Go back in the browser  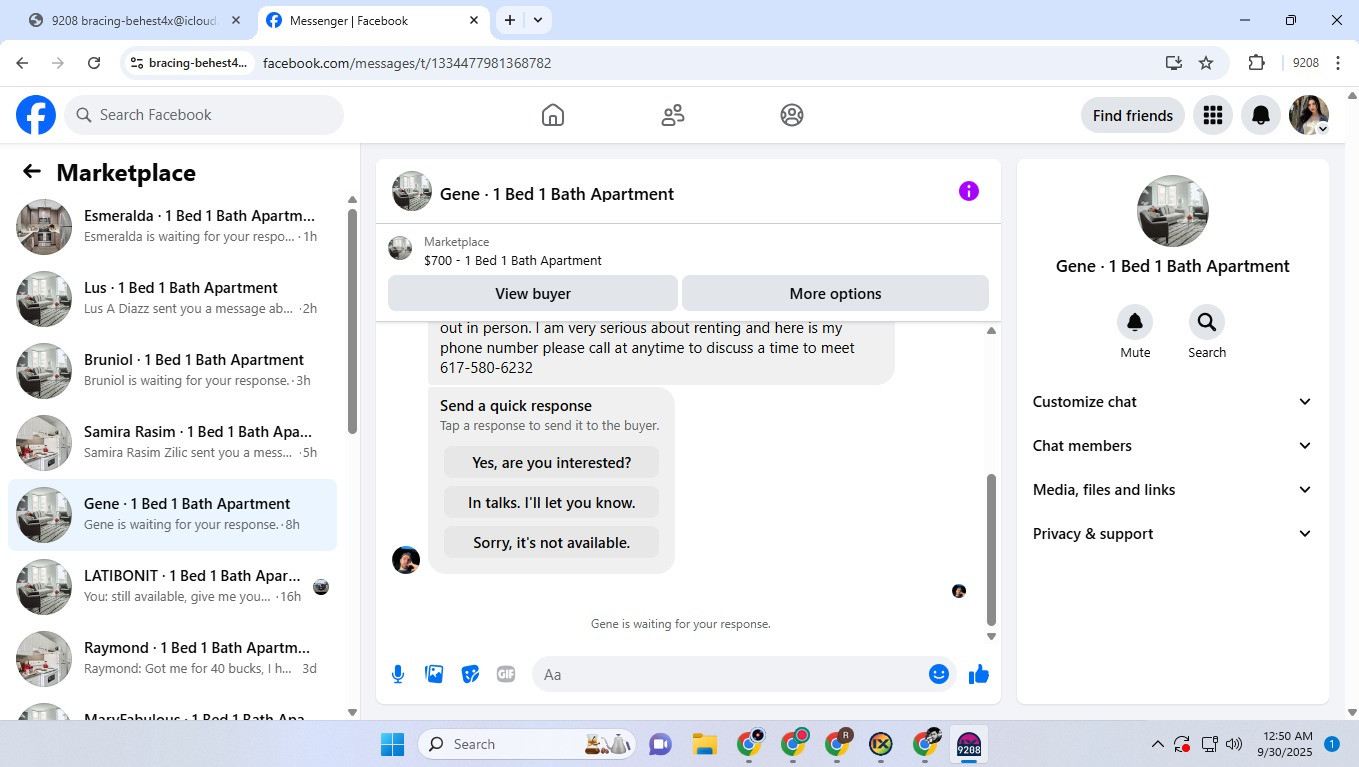[22, 63]
